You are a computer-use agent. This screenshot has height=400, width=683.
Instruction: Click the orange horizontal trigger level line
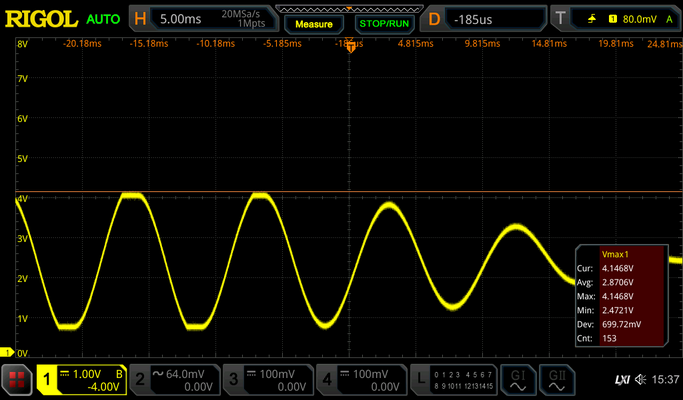point(348,191)
